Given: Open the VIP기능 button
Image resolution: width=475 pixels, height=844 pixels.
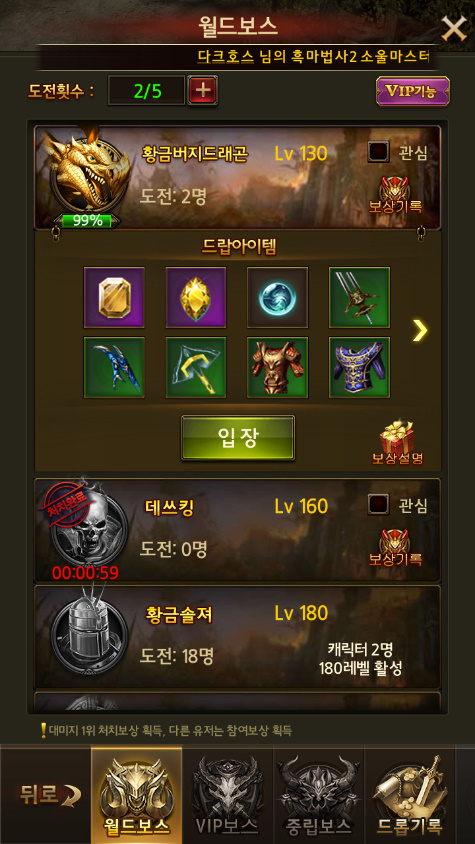Looking at the screenshot, I should [413, 91].
